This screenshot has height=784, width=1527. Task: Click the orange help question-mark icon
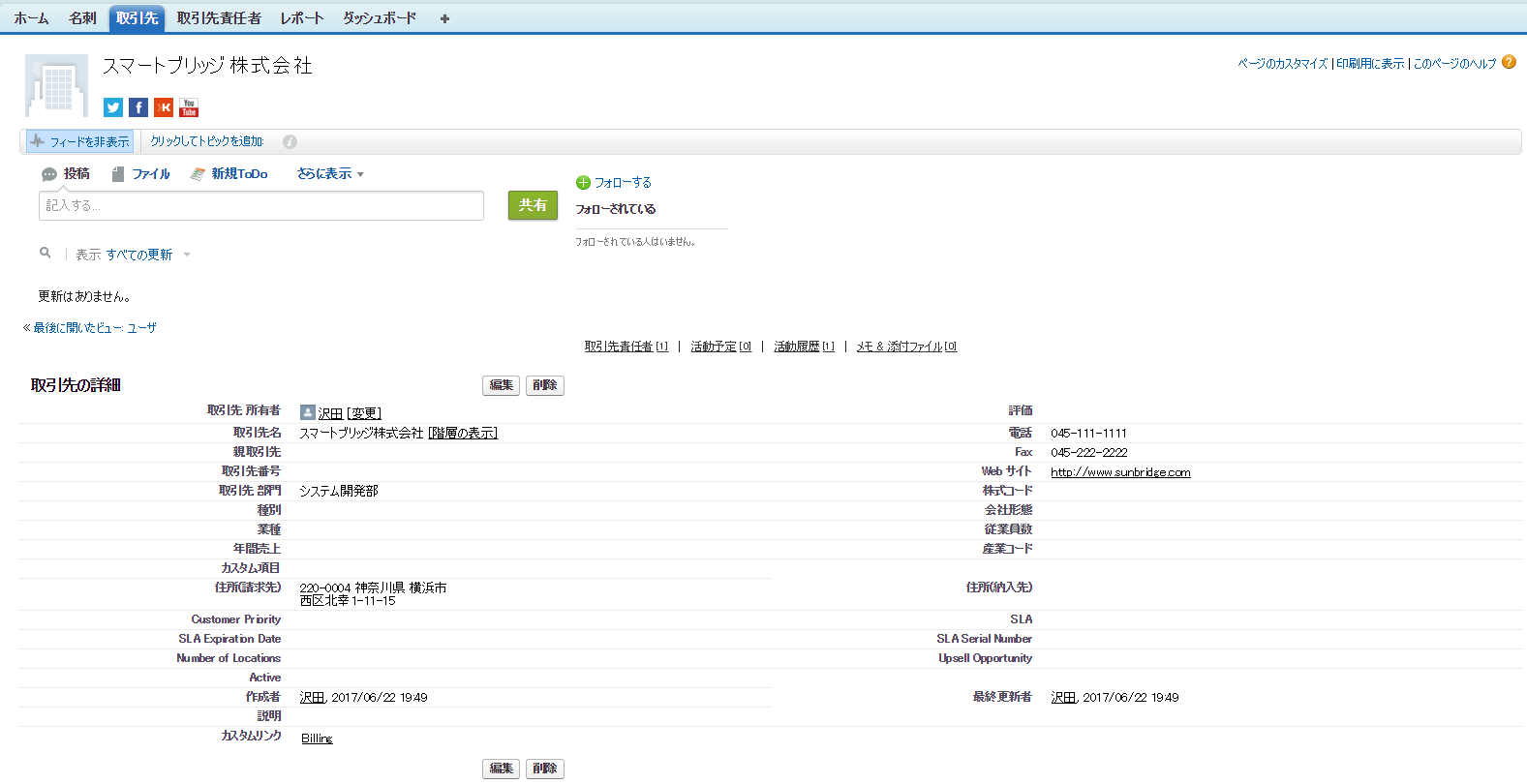[1509, 63]
